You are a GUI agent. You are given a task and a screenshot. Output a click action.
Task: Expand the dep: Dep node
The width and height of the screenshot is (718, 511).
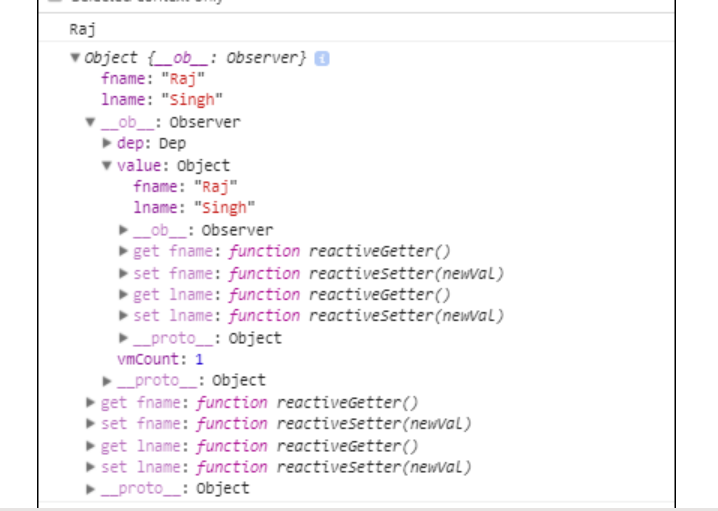pos(107,144)
